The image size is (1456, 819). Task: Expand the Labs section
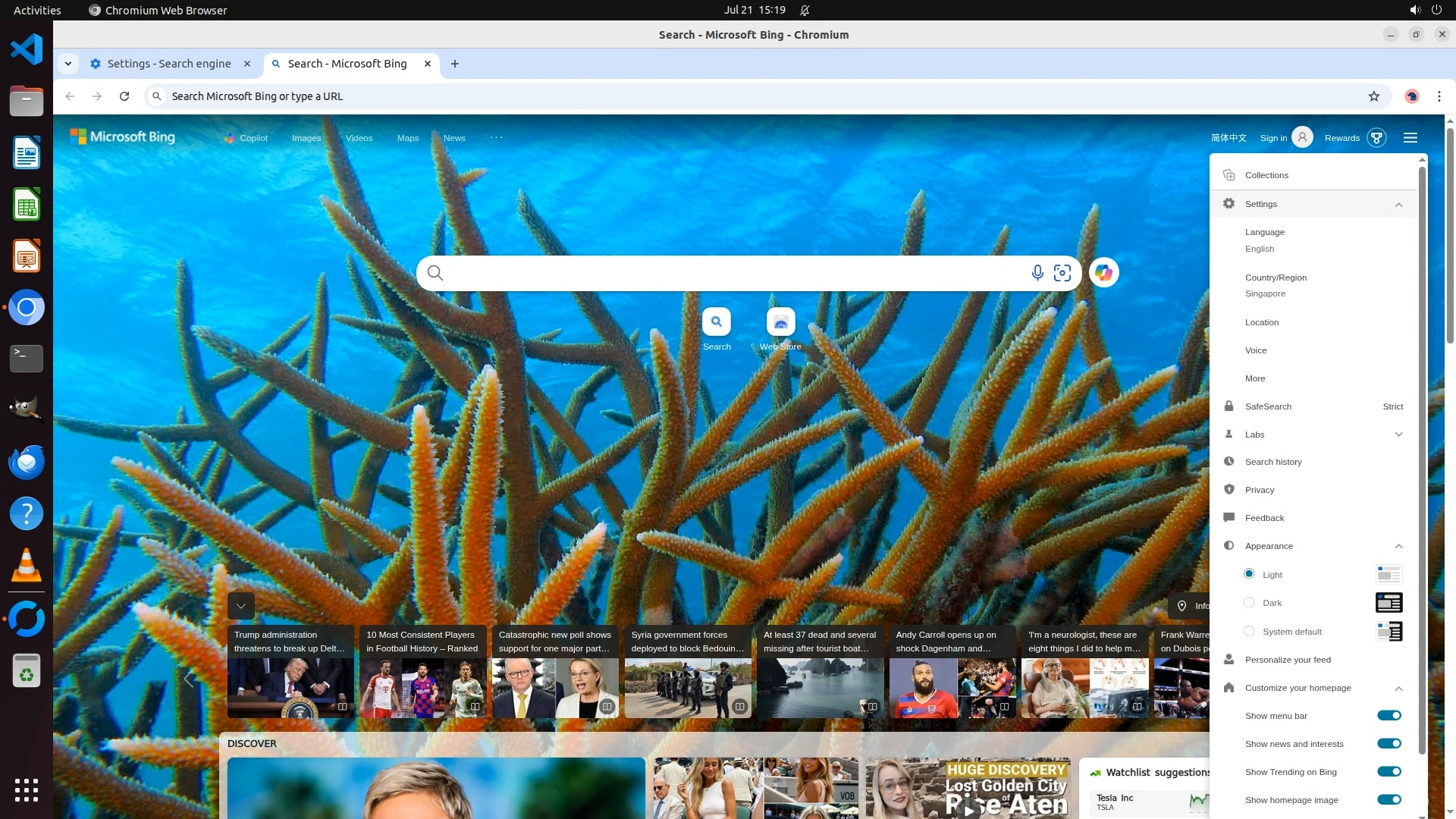click(x=1398, y=435)
